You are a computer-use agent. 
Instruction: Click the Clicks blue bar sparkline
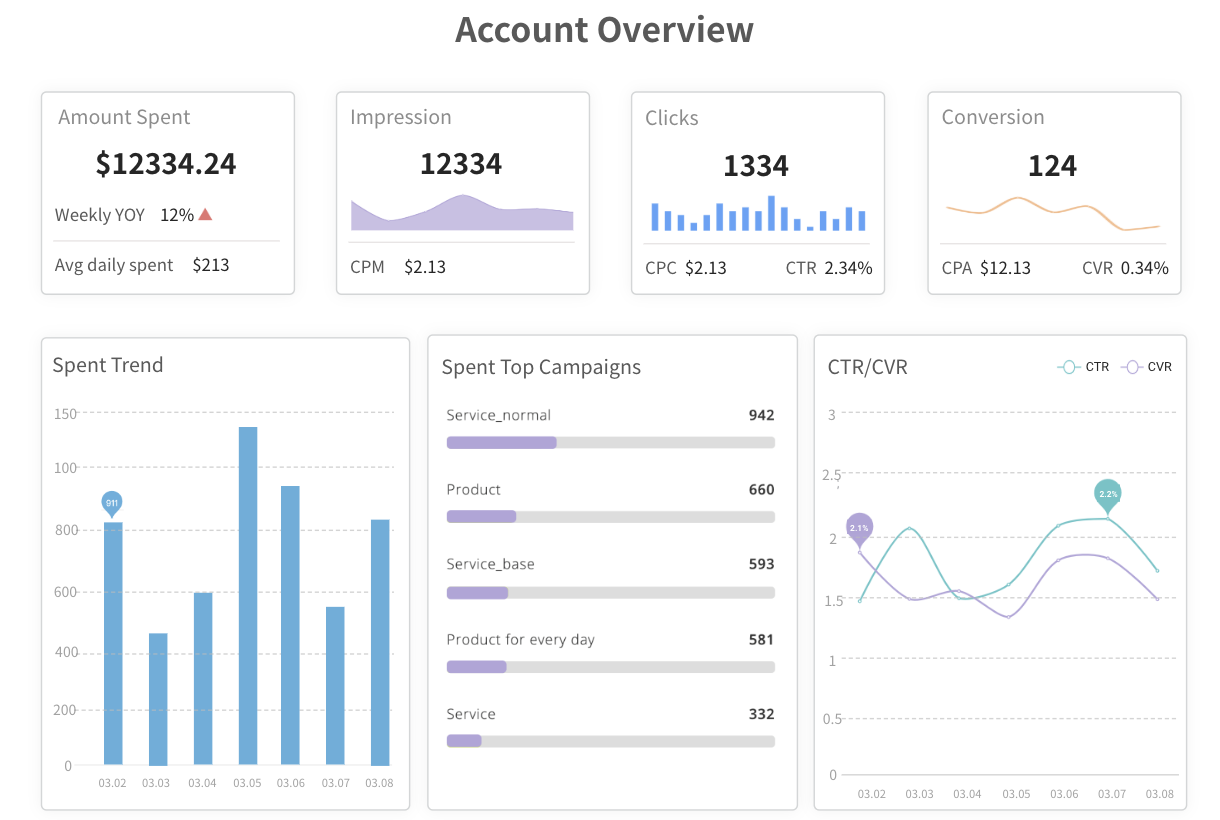[x=757, y=215]
